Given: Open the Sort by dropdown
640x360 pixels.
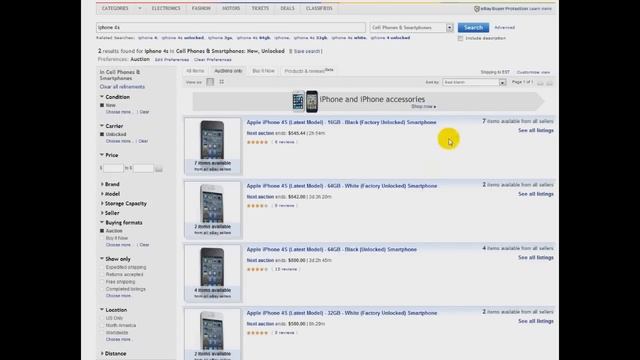Looking at the screenshot, I should pyautogui.click(x=474, y=82).
